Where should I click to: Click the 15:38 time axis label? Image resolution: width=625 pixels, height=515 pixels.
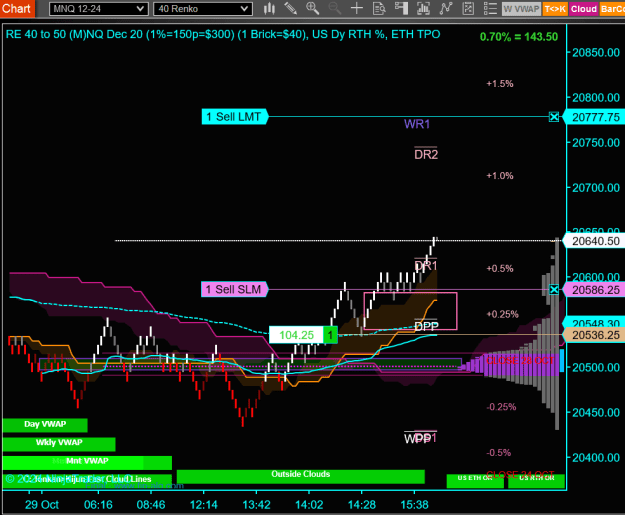415,505
